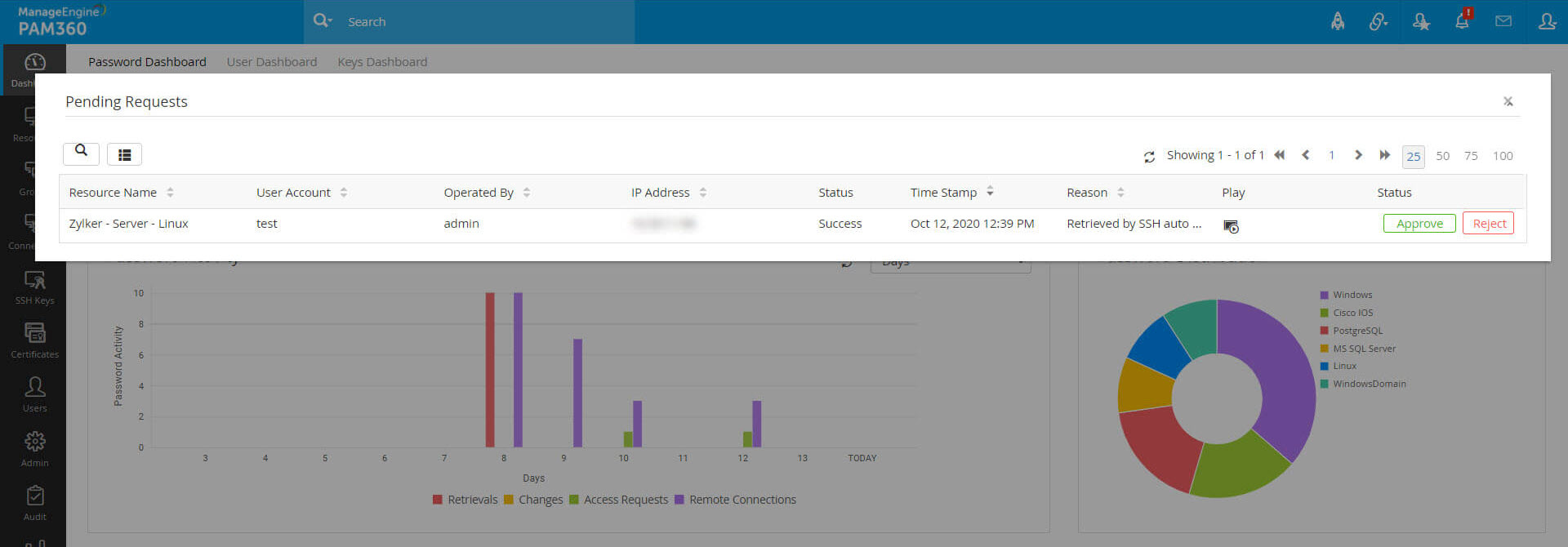Click the 'Success' status cell
The image size is (1568, 547).
tap(840, 224)
